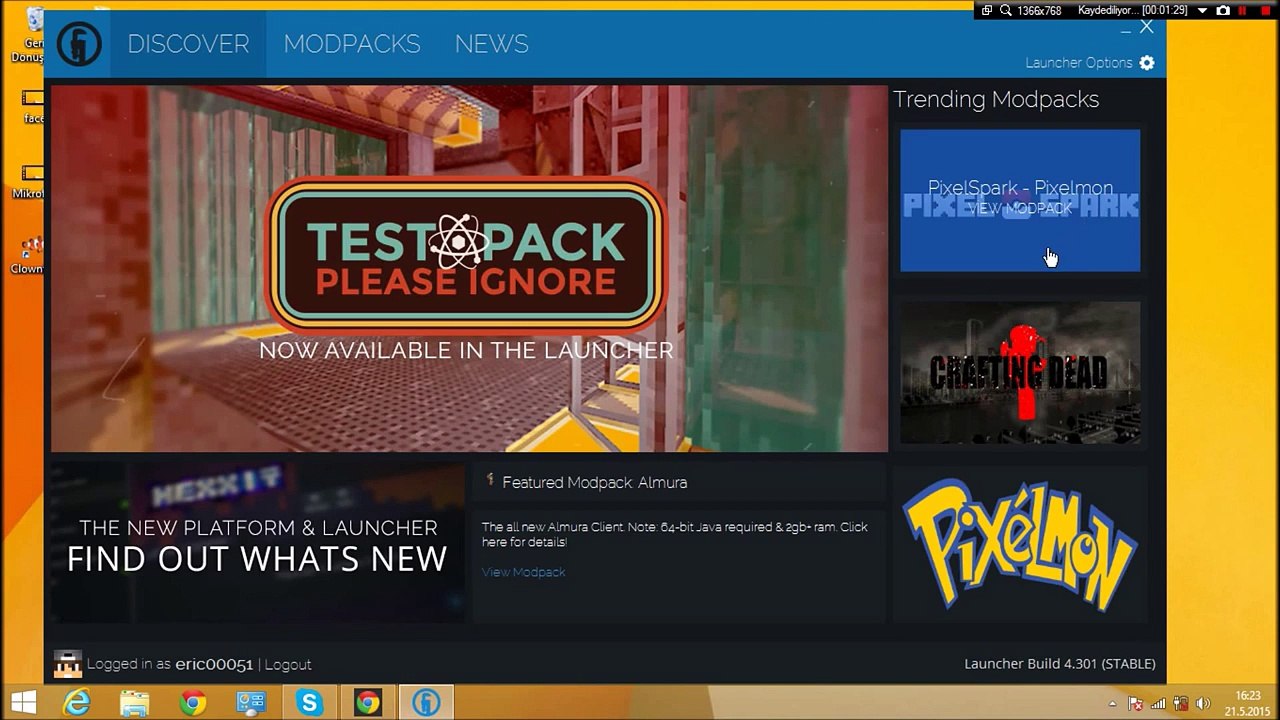Click the Logout link
The width and height of the screenshot is (1280, 720).
pos(288,664)
